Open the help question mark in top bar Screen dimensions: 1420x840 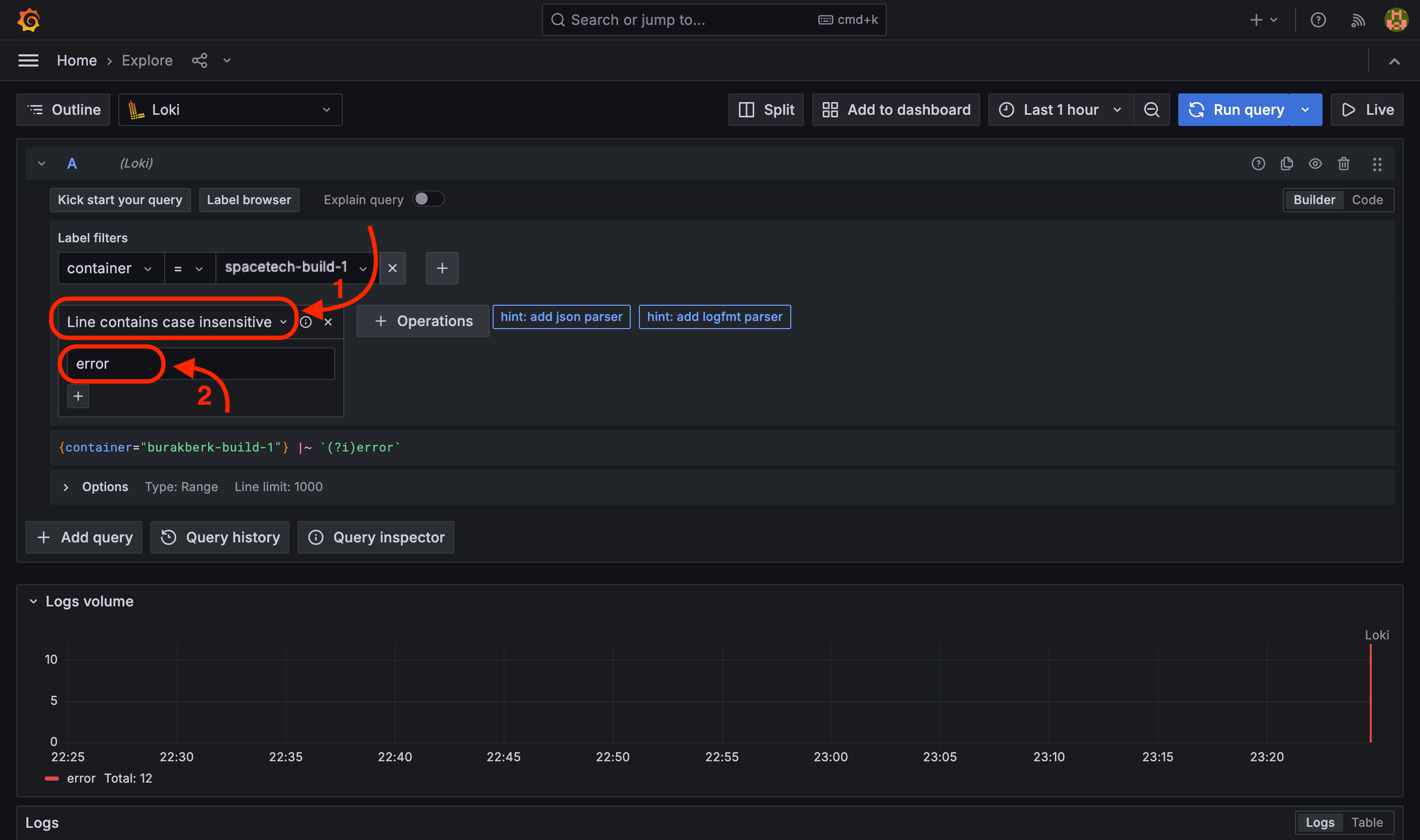pos(1318,20)
